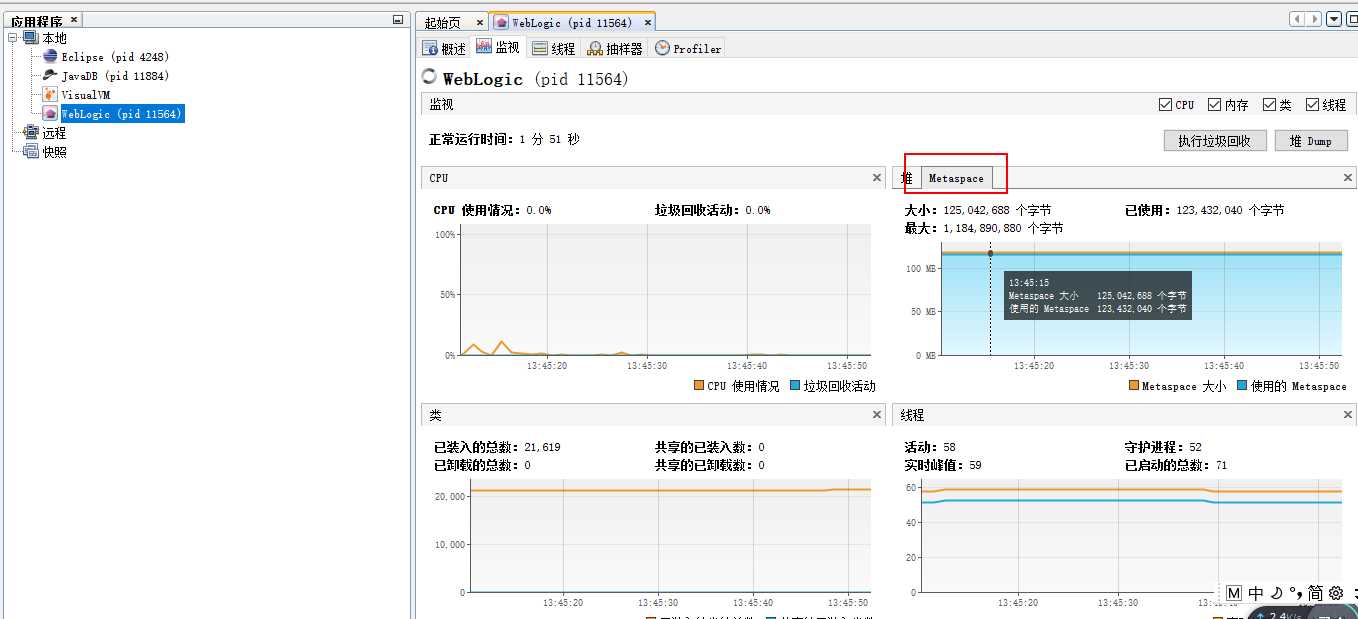Click the WebLogic icon in the applications tree

tap(50, 114)
